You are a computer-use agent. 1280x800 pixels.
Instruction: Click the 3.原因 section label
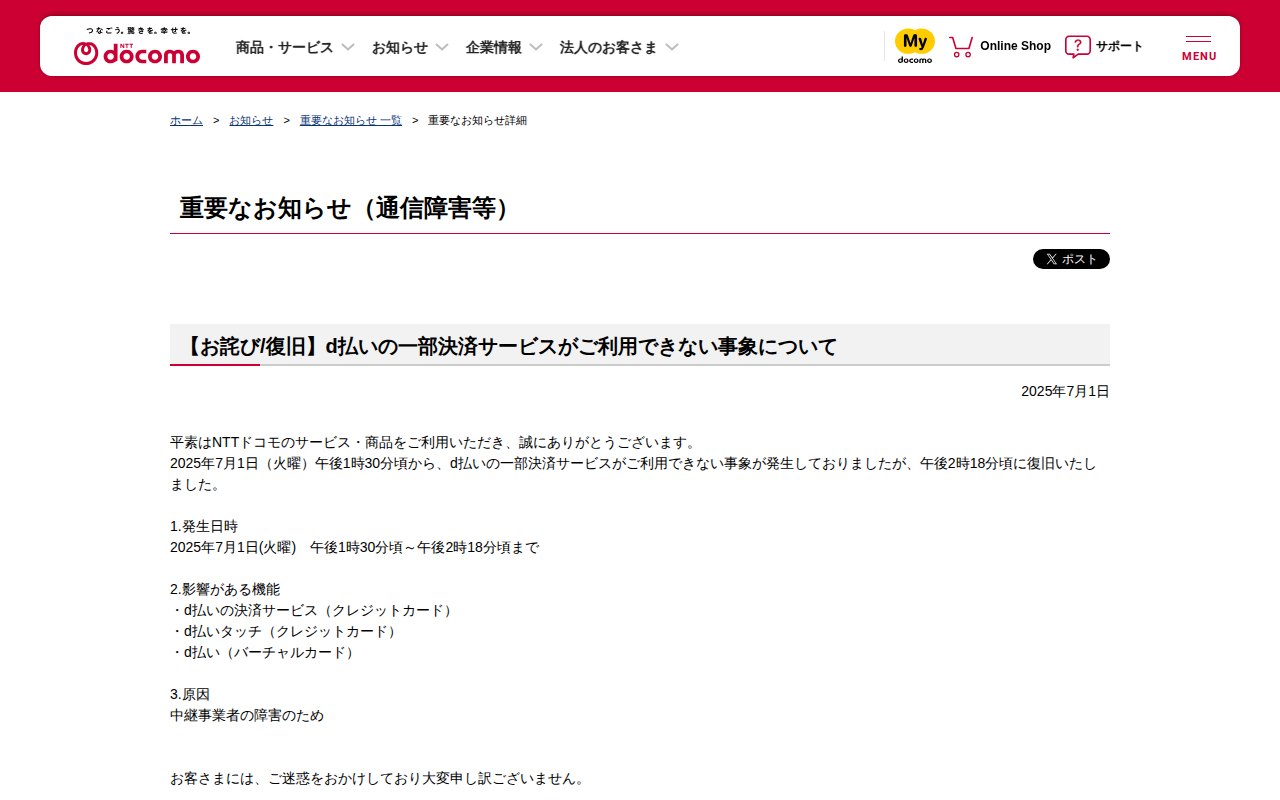coord(190,694)
